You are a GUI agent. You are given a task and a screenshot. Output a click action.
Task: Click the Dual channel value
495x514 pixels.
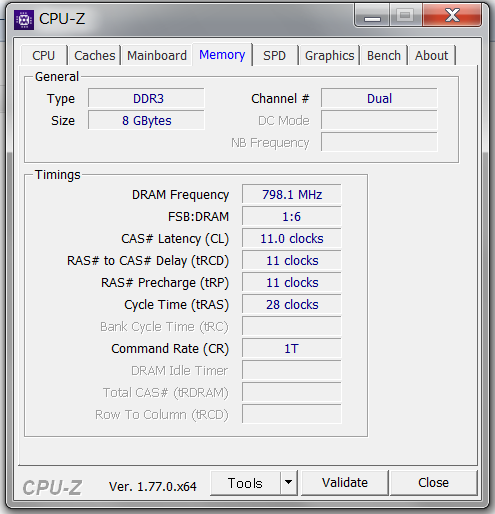point(379,99)
